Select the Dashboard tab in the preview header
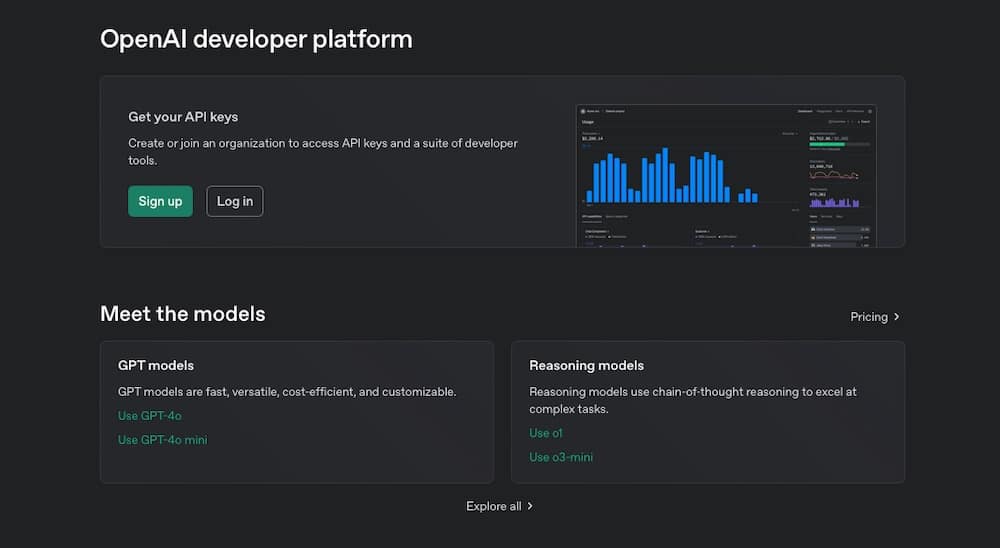 click(805, 111)
